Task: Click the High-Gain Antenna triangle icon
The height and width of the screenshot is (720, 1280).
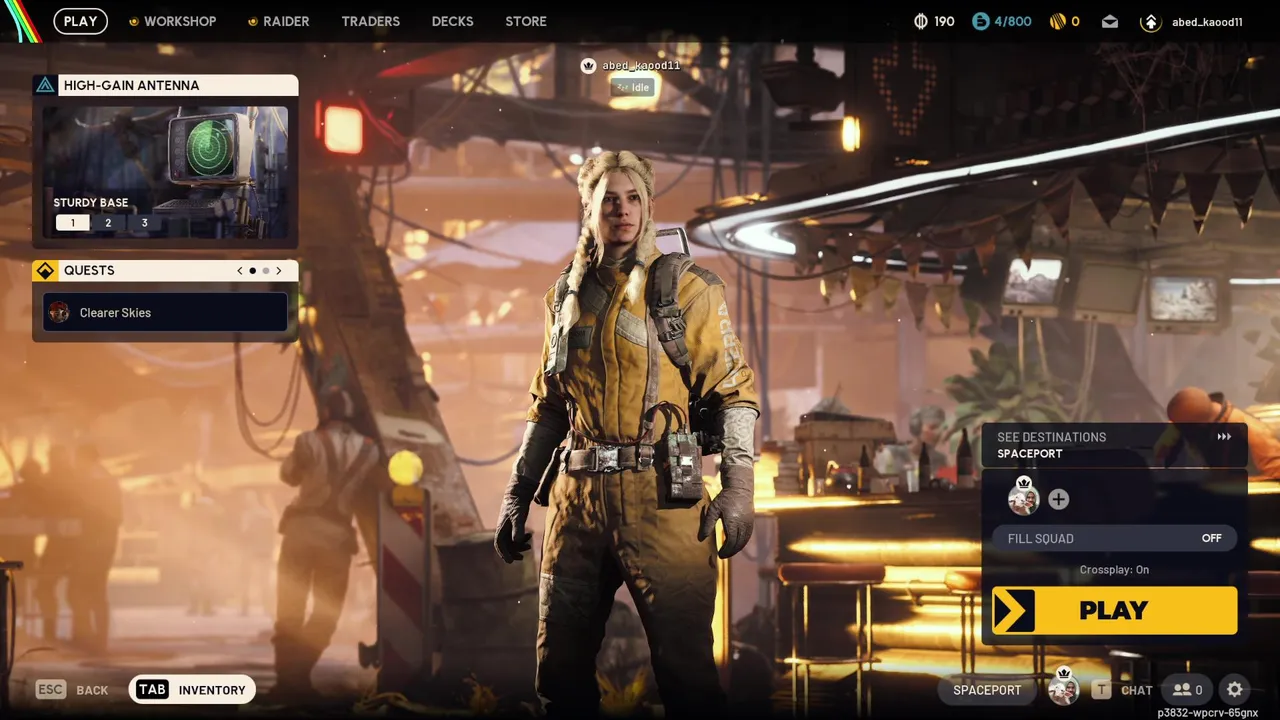Action: (45, 85)
